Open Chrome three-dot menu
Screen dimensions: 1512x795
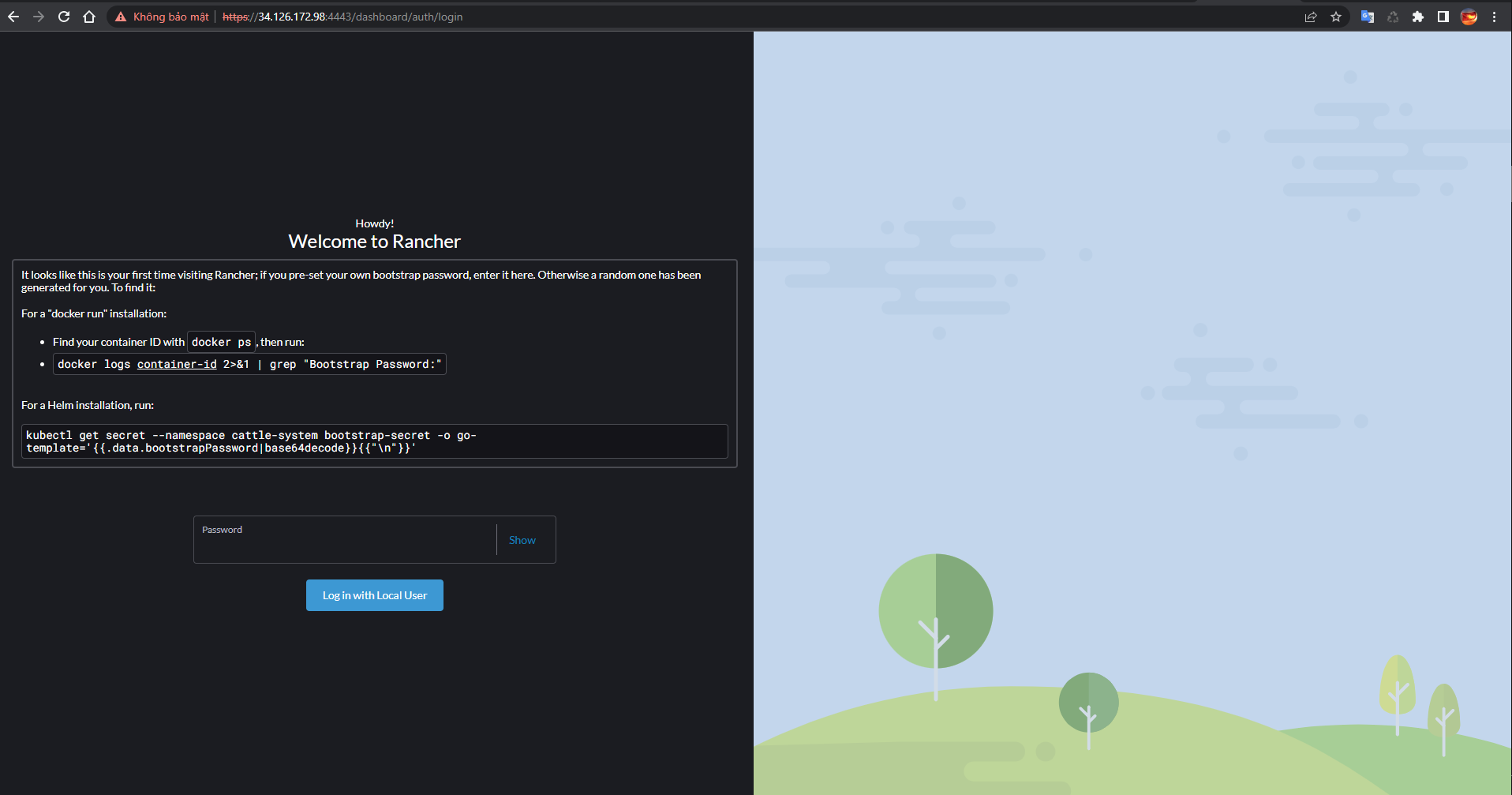[1494, 17]
